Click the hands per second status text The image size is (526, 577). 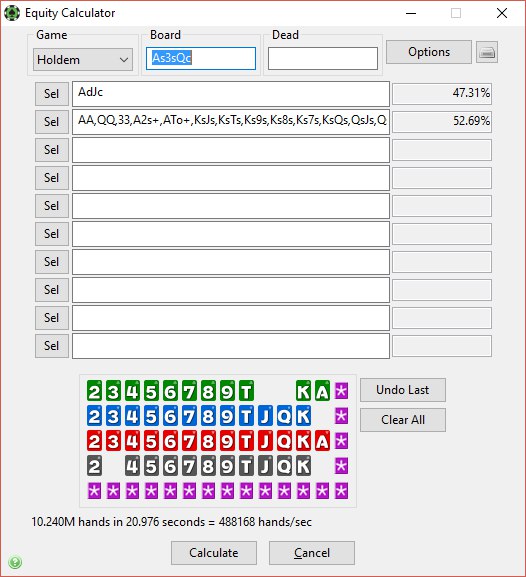pyautogui.click(x=172, y=522)
